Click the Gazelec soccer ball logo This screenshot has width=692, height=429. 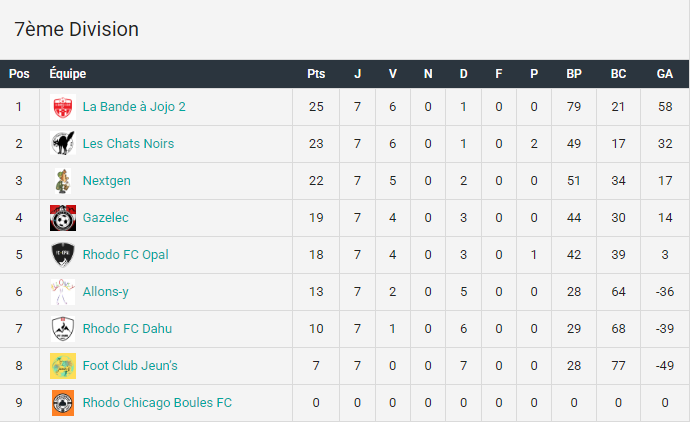63,218
